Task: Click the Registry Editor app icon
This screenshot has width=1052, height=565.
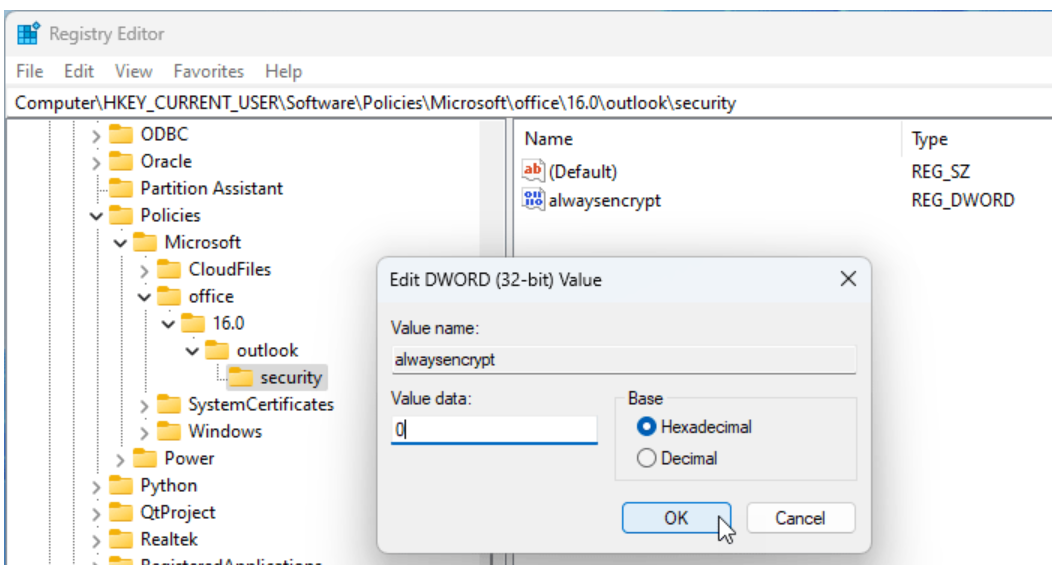Action: click(x=28, y=34)
